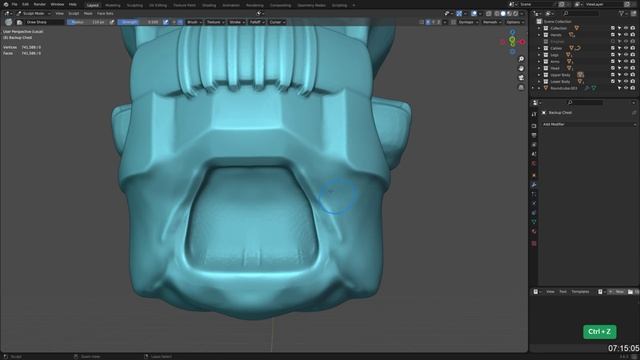
Task: Open the Tool properties tab icon
Action: tap(534, 114)
